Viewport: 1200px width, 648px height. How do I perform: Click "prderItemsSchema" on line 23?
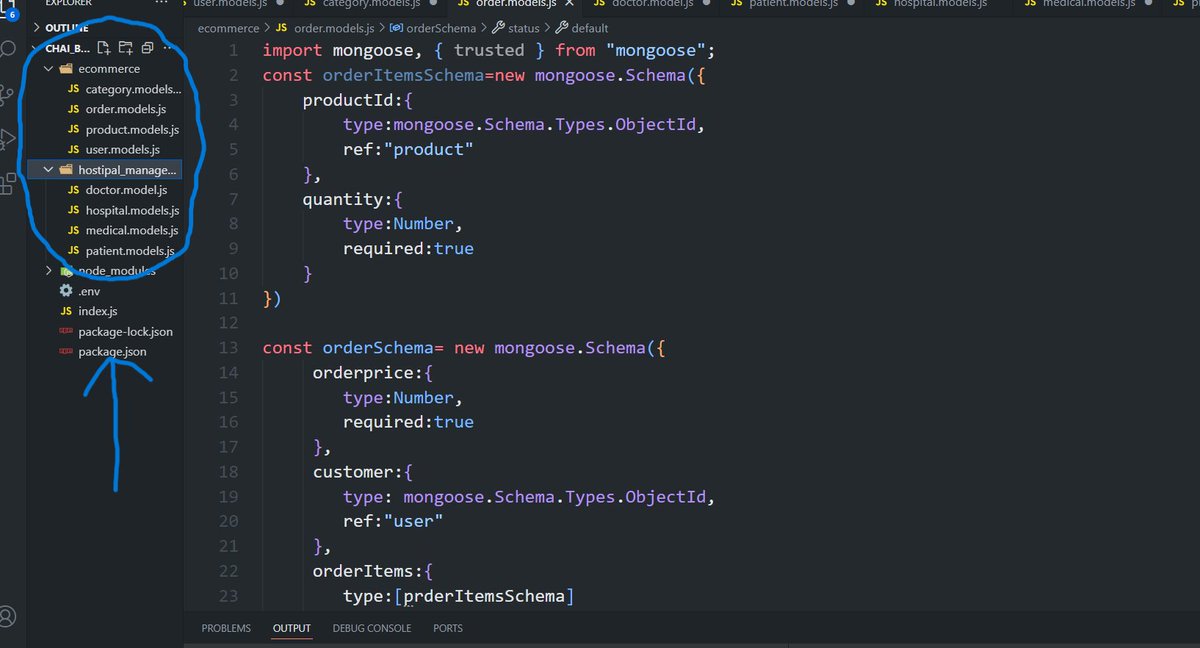[484, 596]
